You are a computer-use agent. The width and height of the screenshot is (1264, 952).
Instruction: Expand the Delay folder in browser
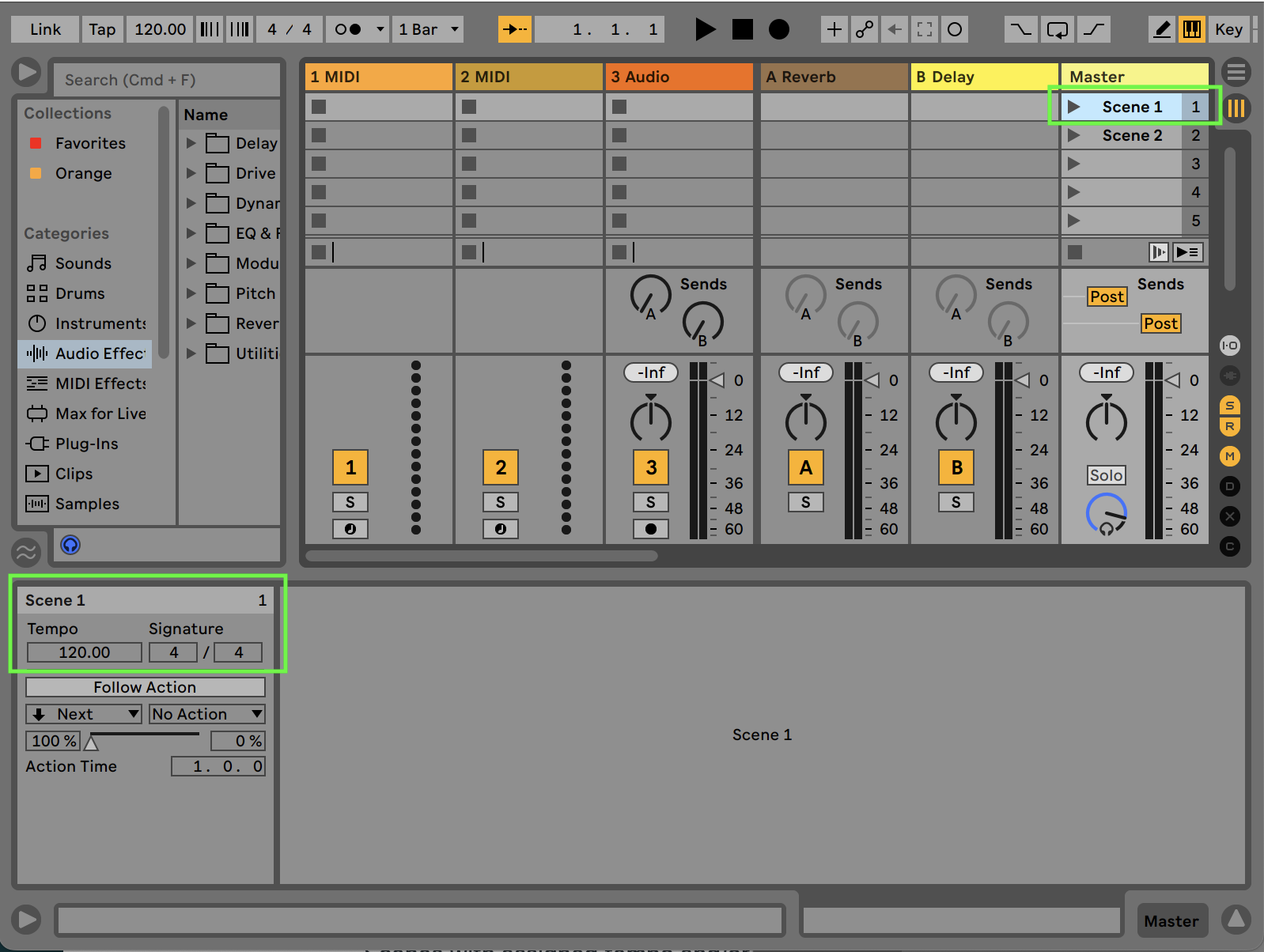(x=191, y=143)
